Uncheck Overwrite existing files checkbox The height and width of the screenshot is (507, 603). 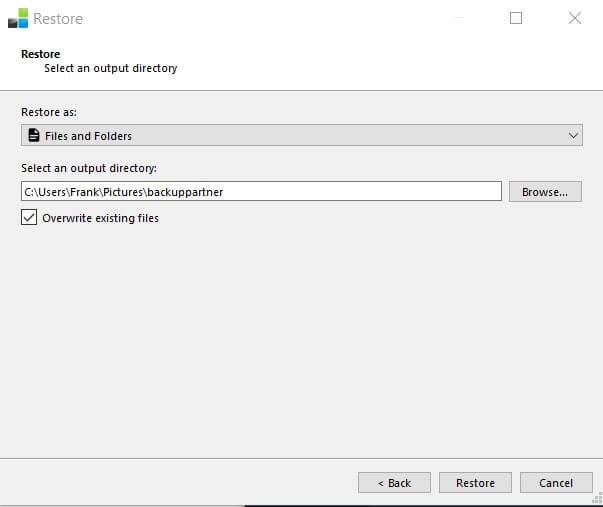tap(29, 217)
